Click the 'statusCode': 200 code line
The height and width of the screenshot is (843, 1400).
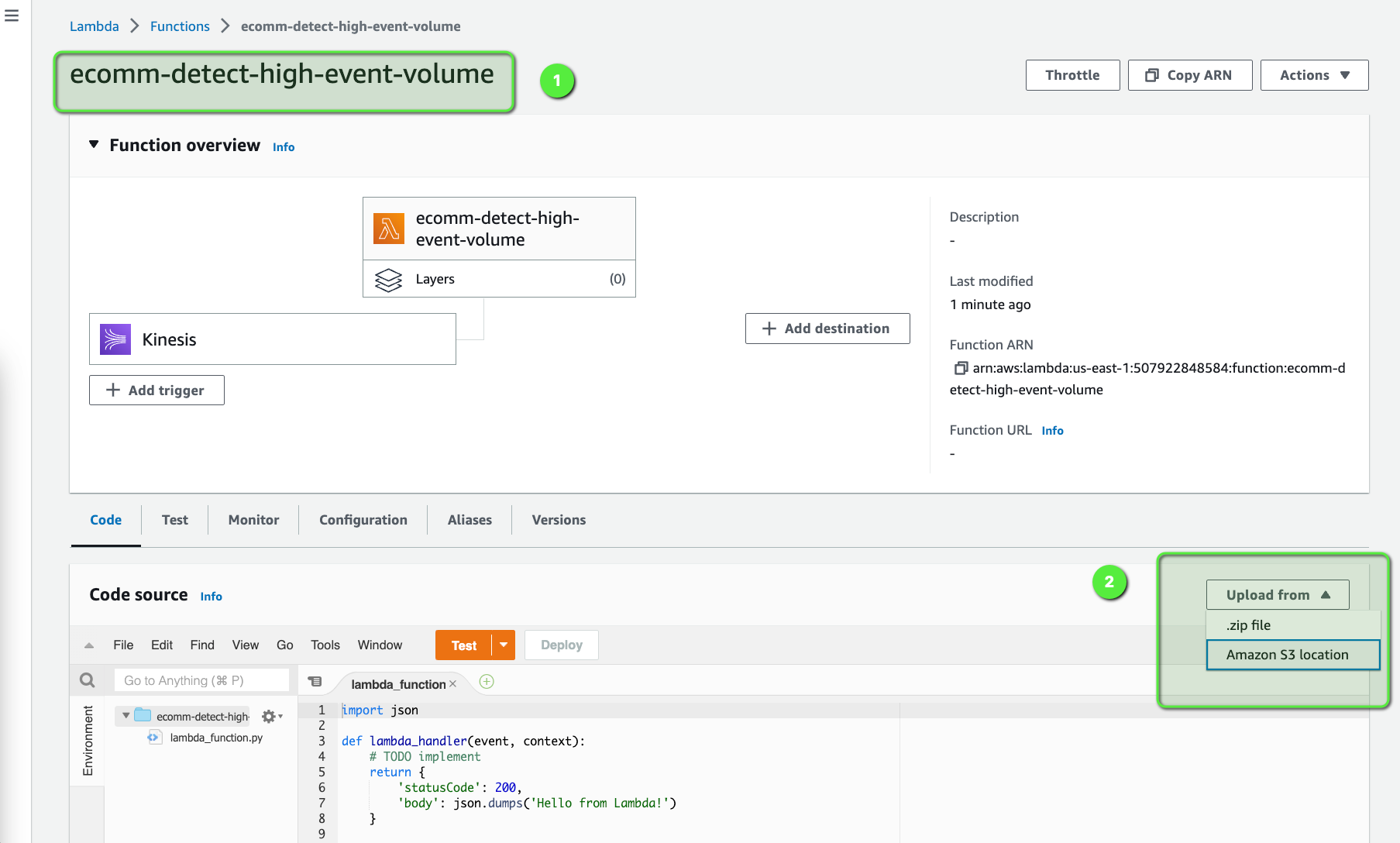(460, 788)
